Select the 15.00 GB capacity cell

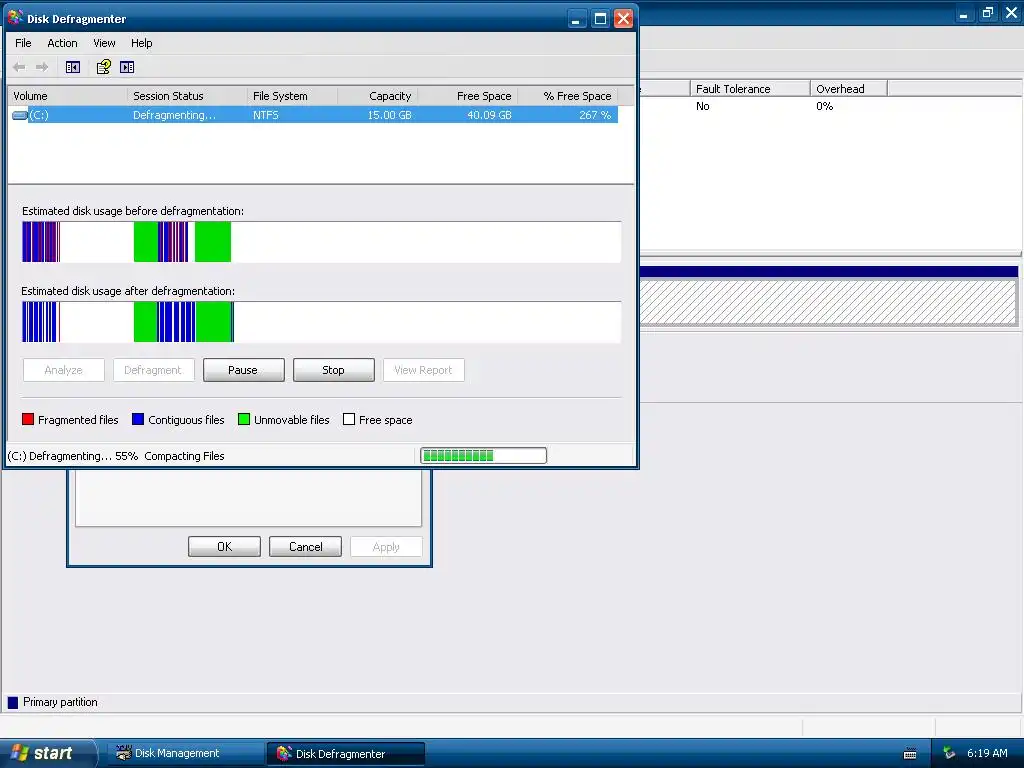(x=389, y=115)
